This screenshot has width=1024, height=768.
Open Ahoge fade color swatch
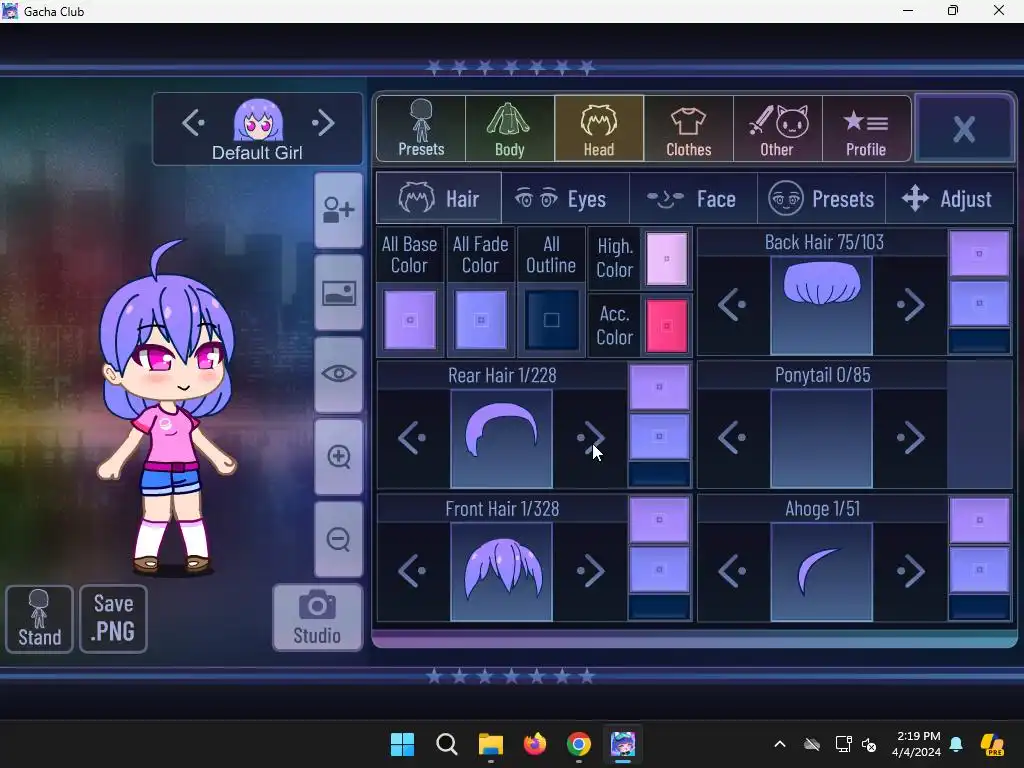[x=979, y=569]
